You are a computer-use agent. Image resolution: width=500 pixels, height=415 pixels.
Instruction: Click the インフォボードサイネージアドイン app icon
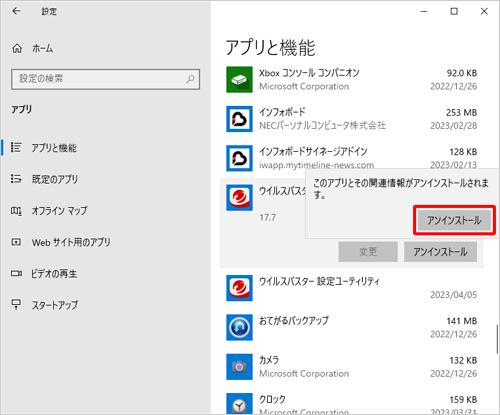coord(239,158)
